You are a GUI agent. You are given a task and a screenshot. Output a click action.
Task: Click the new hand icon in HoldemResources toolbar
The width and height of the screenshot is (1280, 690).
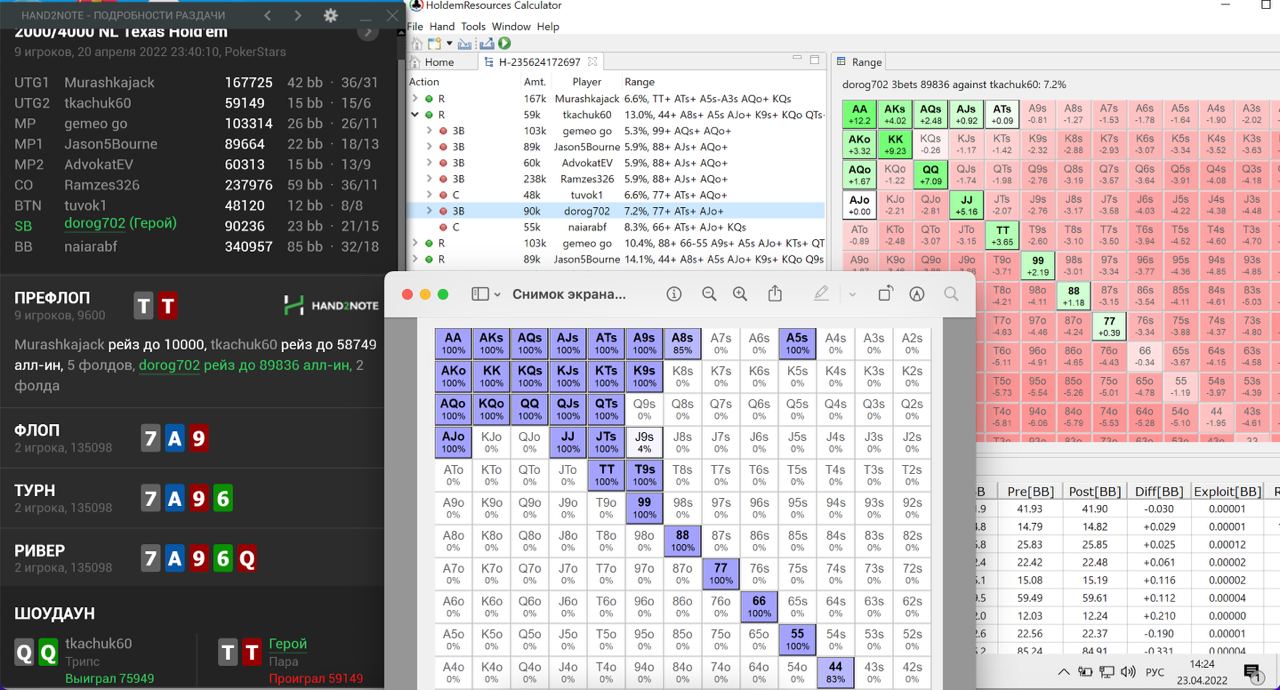coord(434,44)
